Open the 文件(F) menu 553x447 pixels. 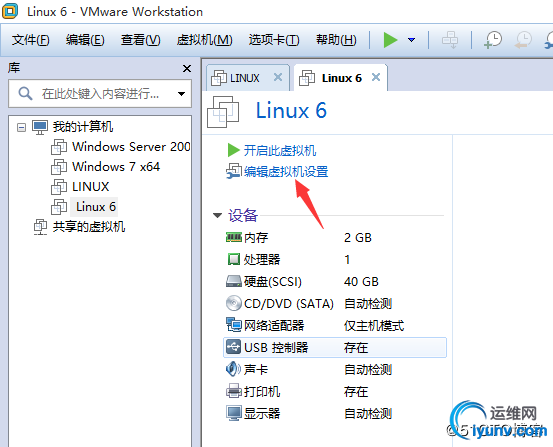[x=31, y=40]
